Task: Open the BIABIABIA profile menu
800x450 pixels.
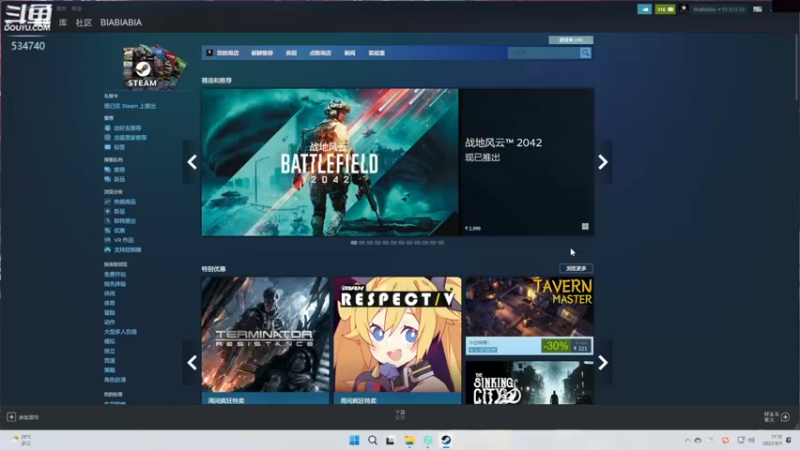Action: [121, 22]
